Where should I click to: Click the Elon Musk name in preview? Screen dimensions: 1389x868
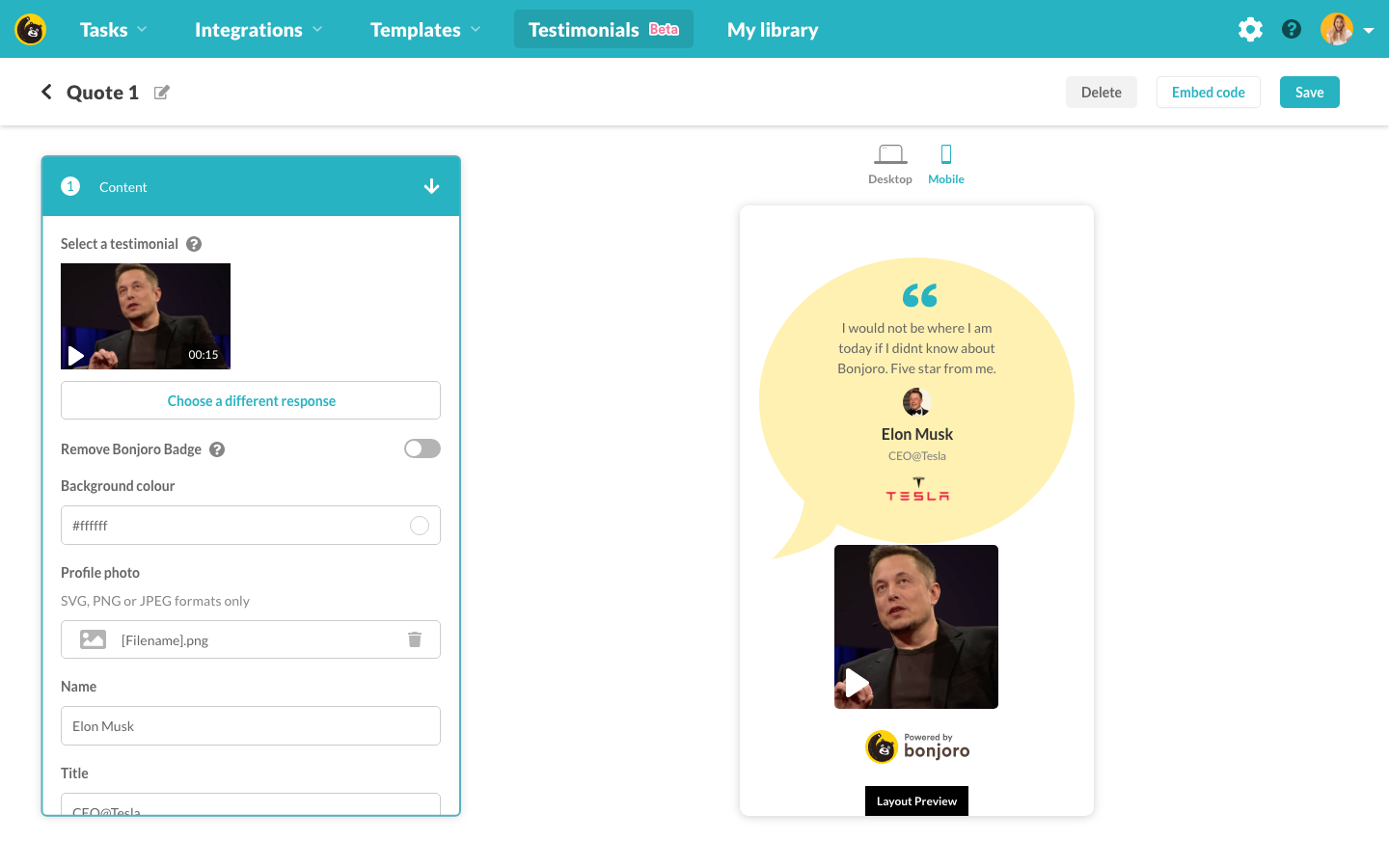tap(917, 434)
